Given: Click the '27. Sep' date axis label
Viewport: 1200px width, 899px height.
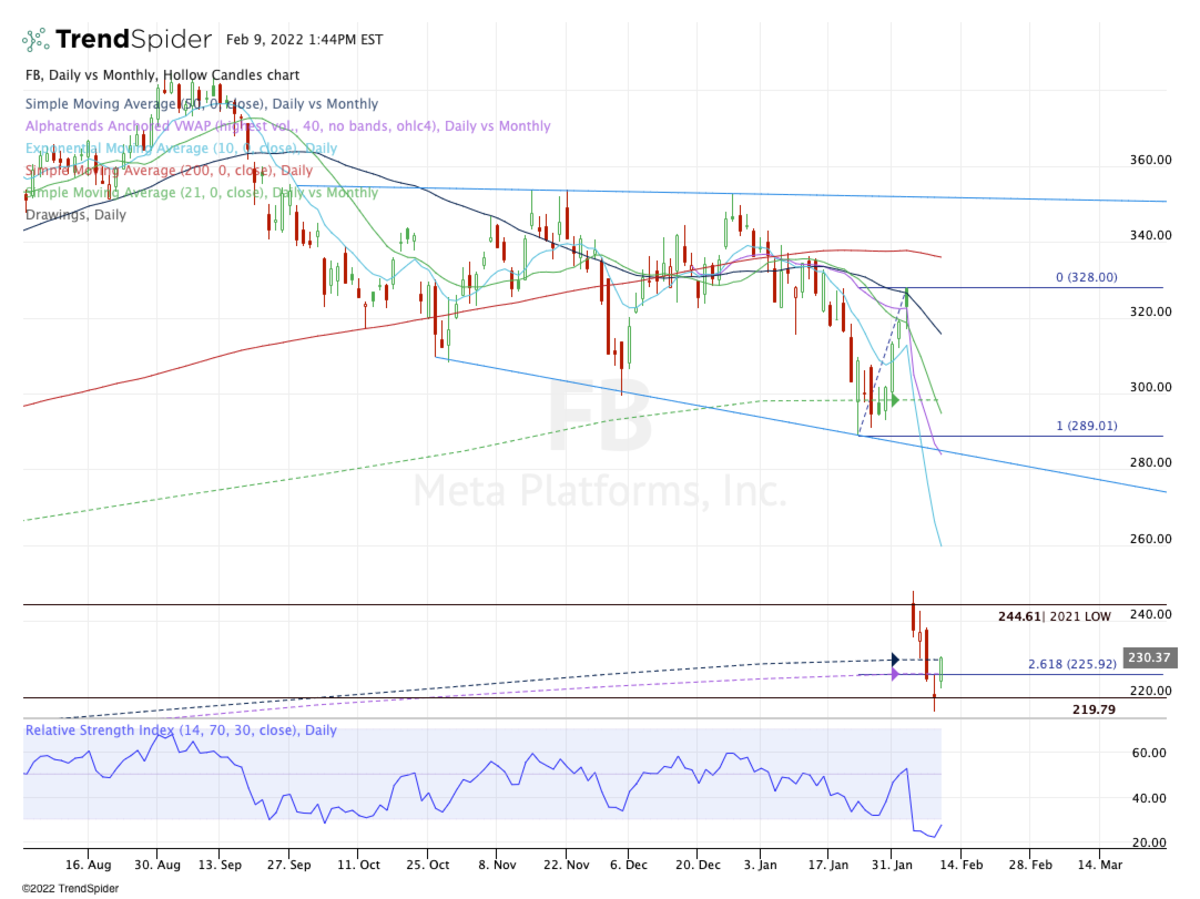Looking at the screenshot, I should point(290,863).
